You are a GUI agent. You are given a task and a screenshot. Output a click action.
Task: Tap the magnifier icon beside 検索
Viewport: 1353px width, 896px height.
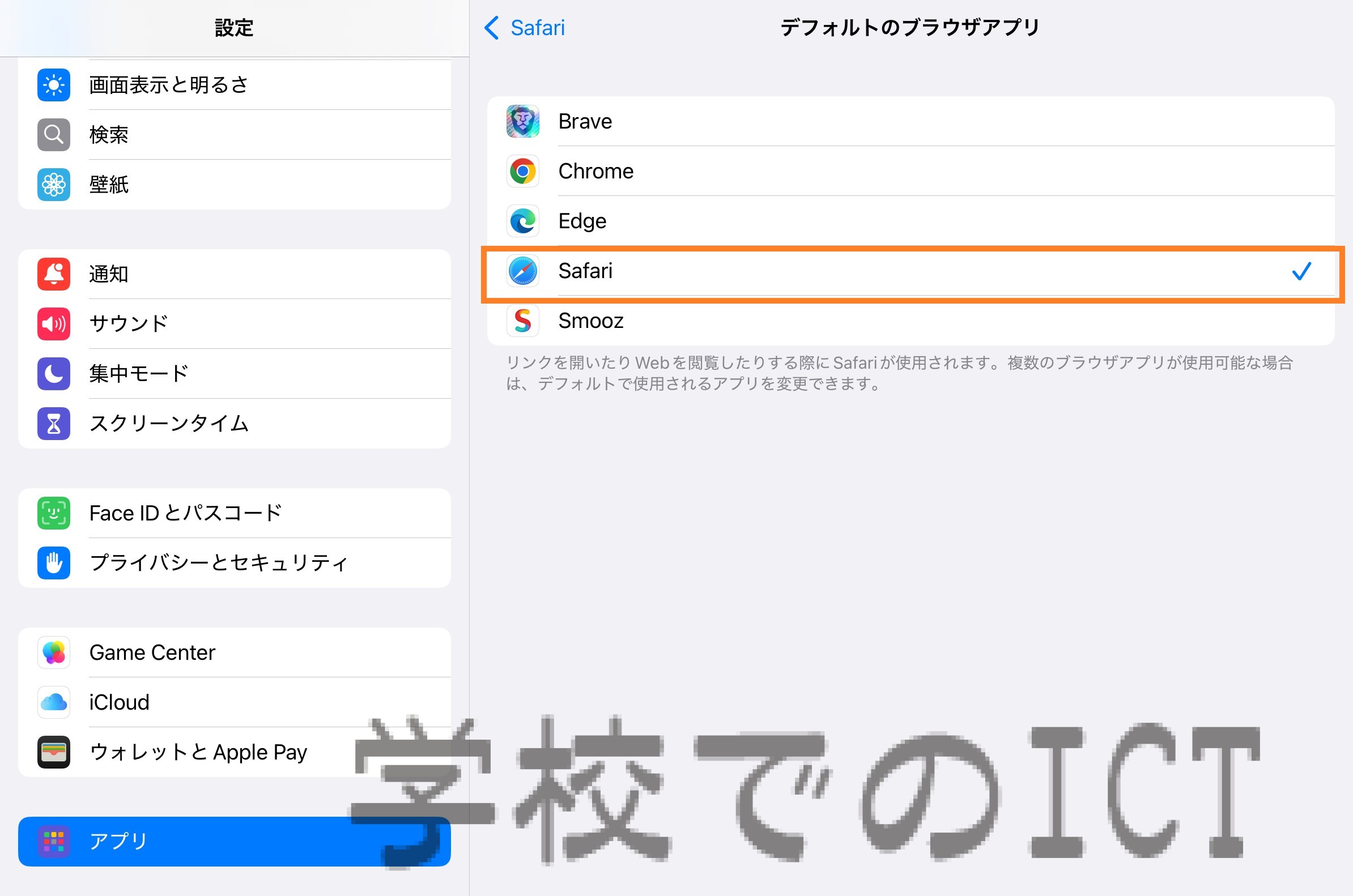point(54,135)
